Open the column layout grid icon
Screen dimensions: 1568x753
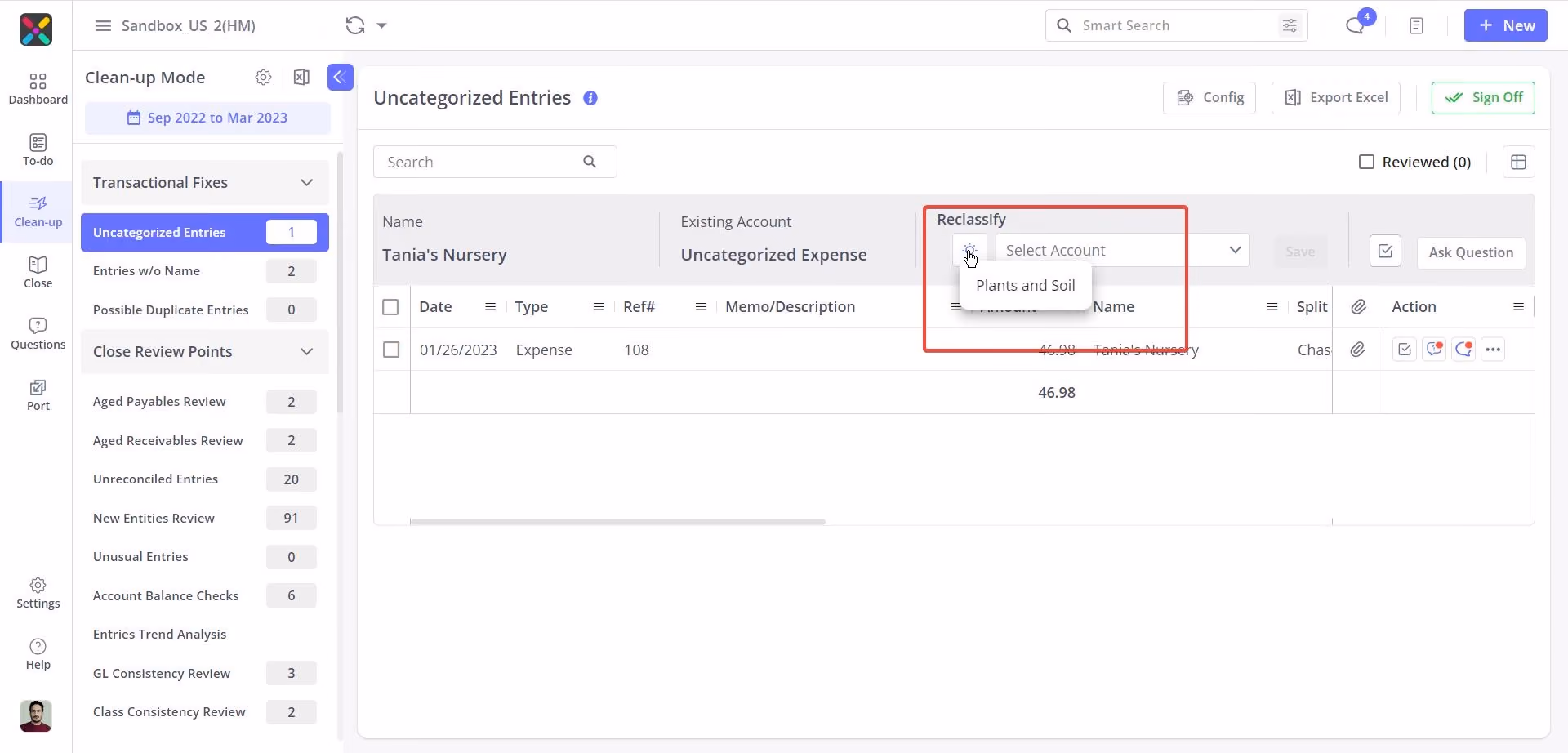[1518, 162]
